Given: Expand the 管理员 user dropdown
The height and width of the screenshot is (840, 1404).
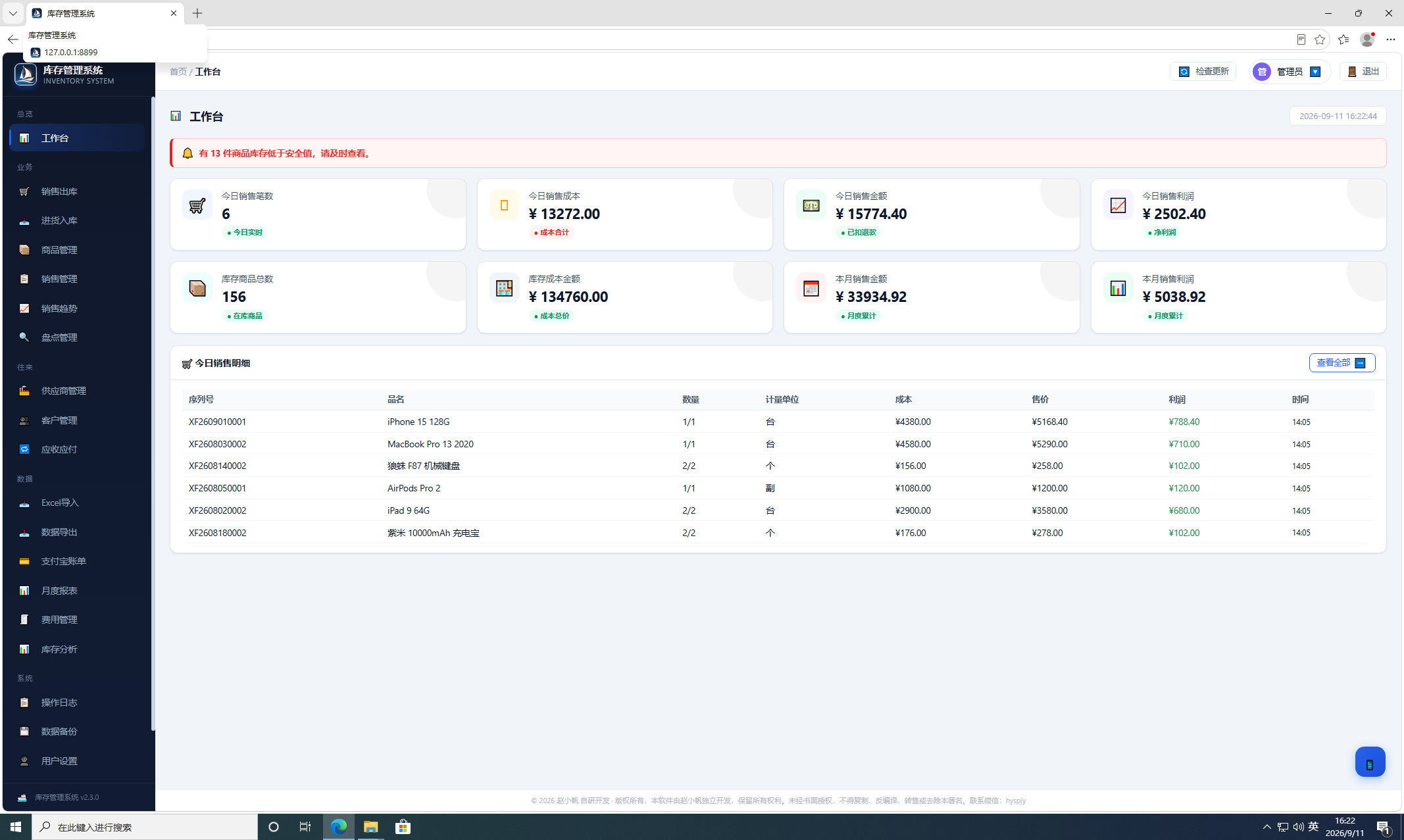Looking at the screenshot, I should (x=1290, y=72).
